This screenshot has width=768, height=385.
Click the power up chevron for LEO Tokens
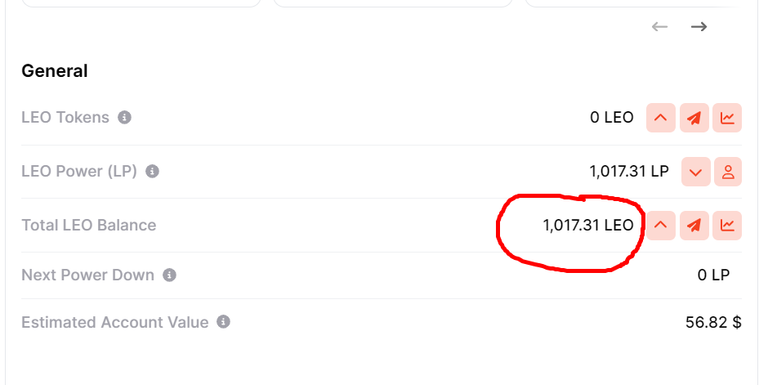(661, 118)
